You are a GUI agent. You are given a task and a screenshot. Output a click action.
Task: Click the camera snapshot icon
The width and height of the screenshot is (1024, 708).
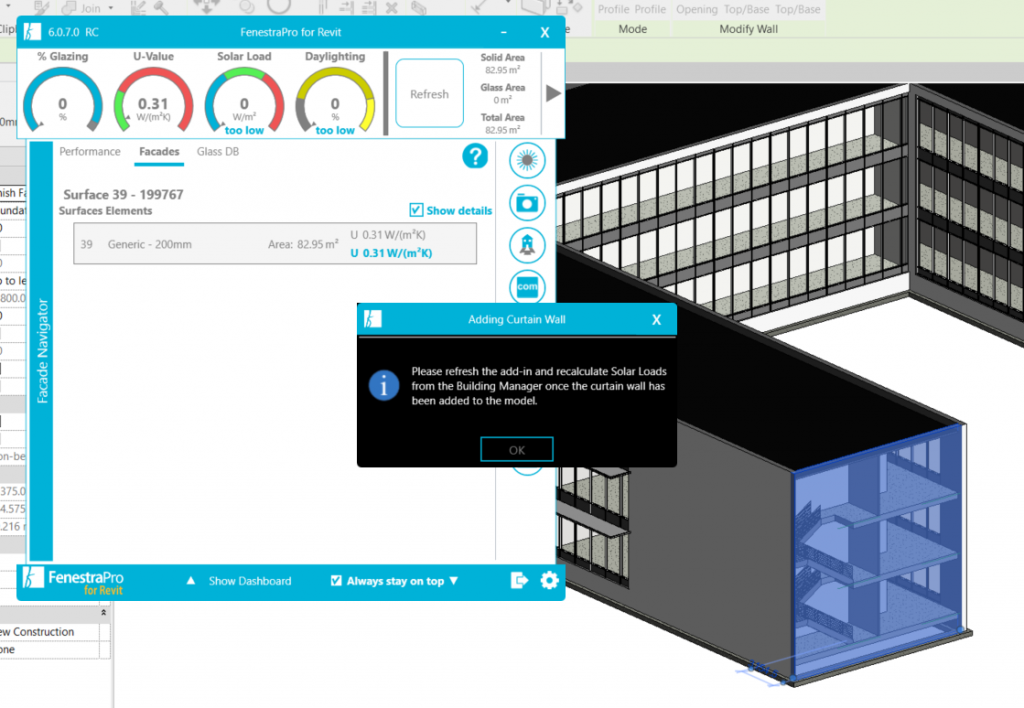coord(527,203)
